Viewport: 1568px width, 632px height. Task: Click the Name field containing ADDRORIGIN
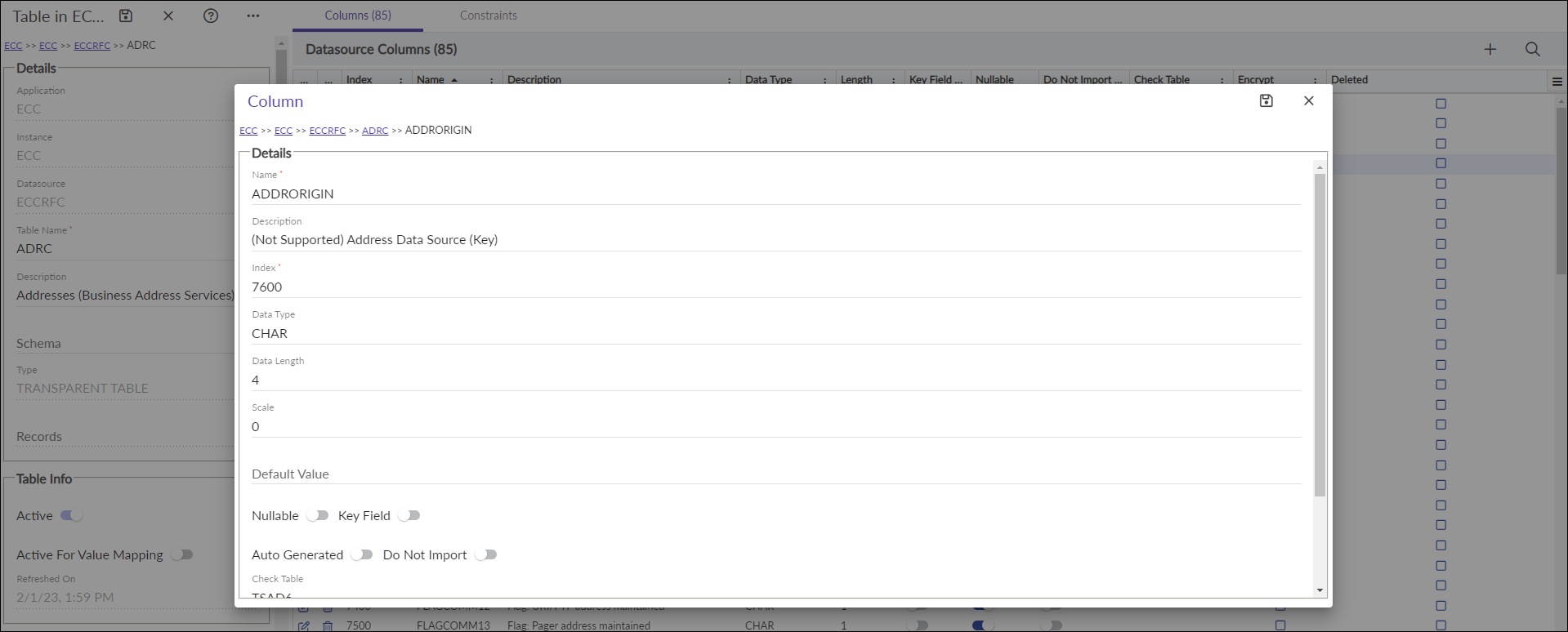(x=776, y=194)
